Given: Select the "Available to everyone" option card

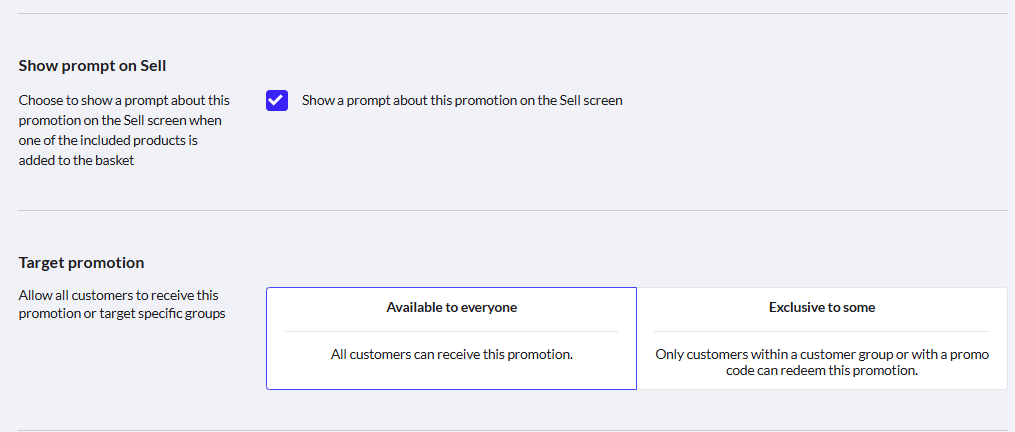Looking at the screenshot, I should point(451,338).
